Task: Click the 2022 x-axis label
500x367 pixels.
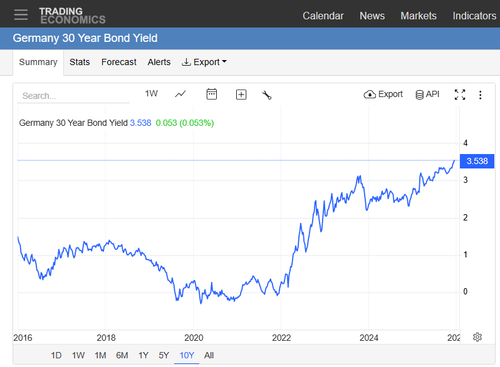Action: pos(281,338)
